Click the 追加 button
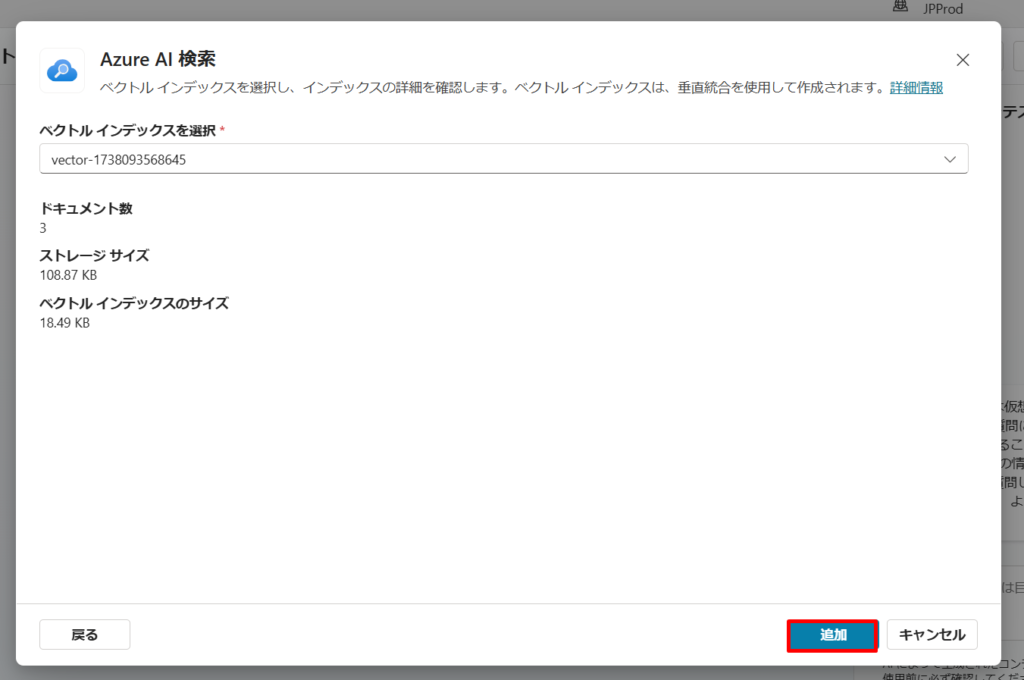Screen dimensions: 1024x680 (x=833, y=635)
